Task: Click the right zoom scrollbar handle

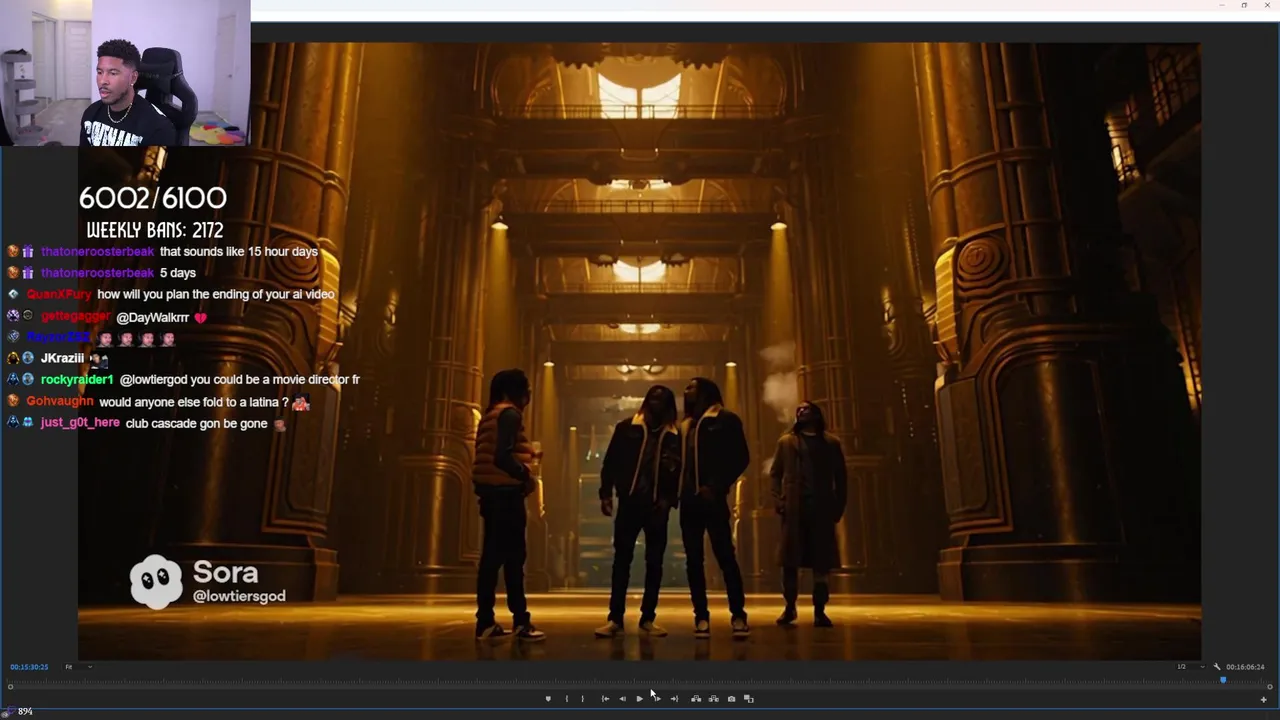Action: [1270, 687]
